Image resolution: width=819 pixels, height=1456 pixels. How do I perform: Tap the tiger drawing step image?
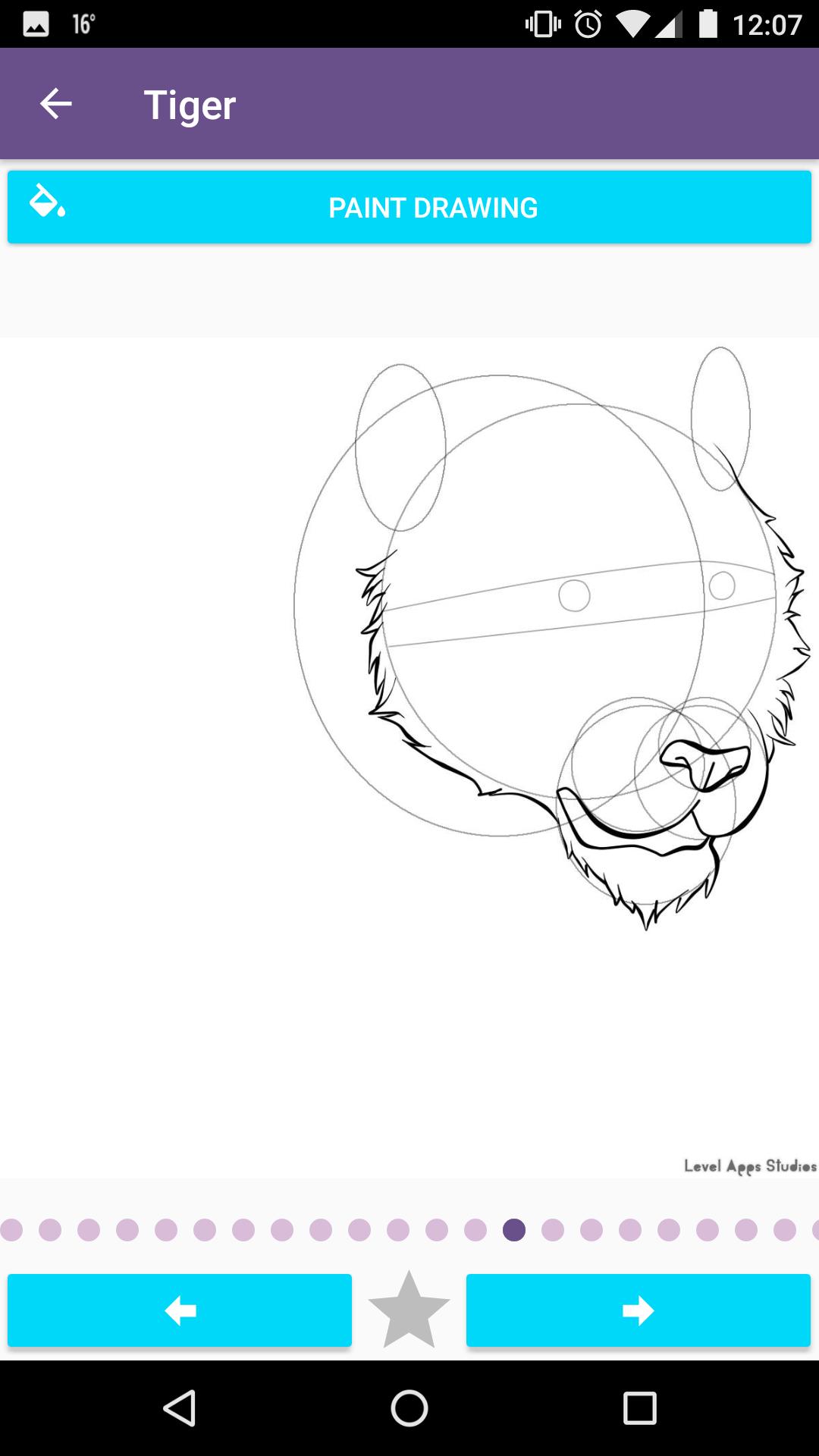click(x=409, y=757)
